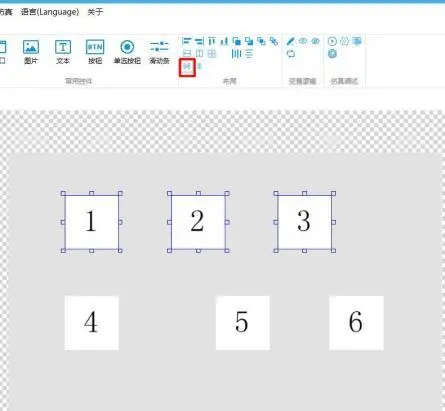445x411 pixels.
Task: Distribute widgets vertically with horizontal-lines icon
Action: point(249,54)
